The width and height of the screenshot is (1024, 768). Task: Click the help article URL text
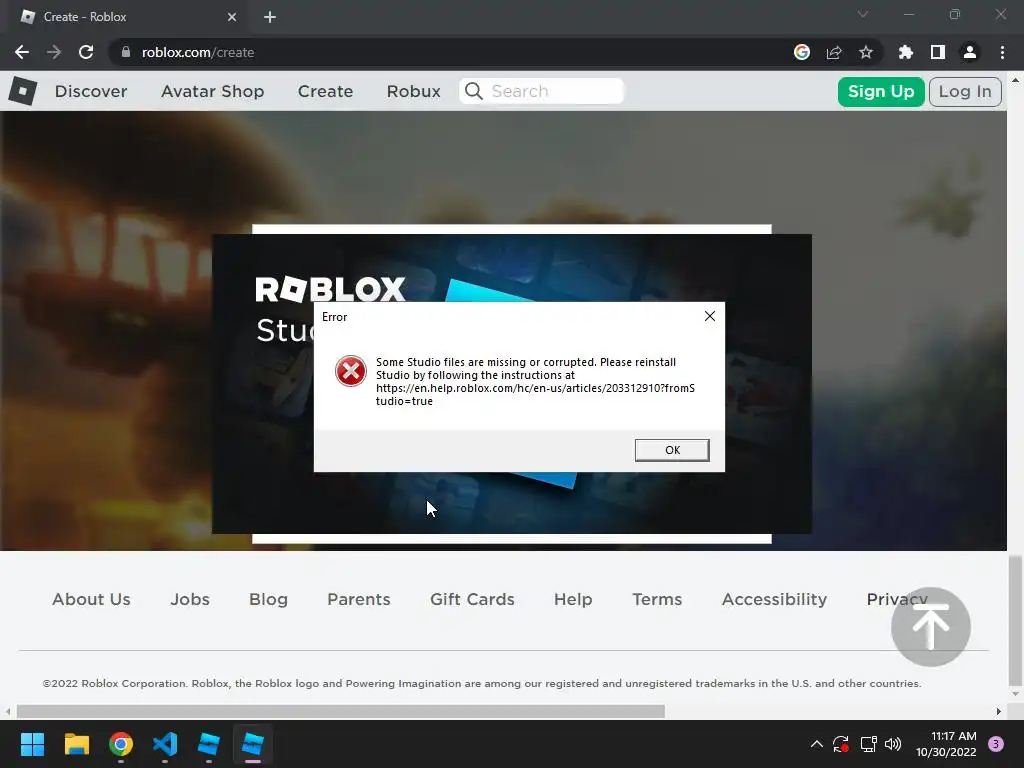(x=535, y=394)
